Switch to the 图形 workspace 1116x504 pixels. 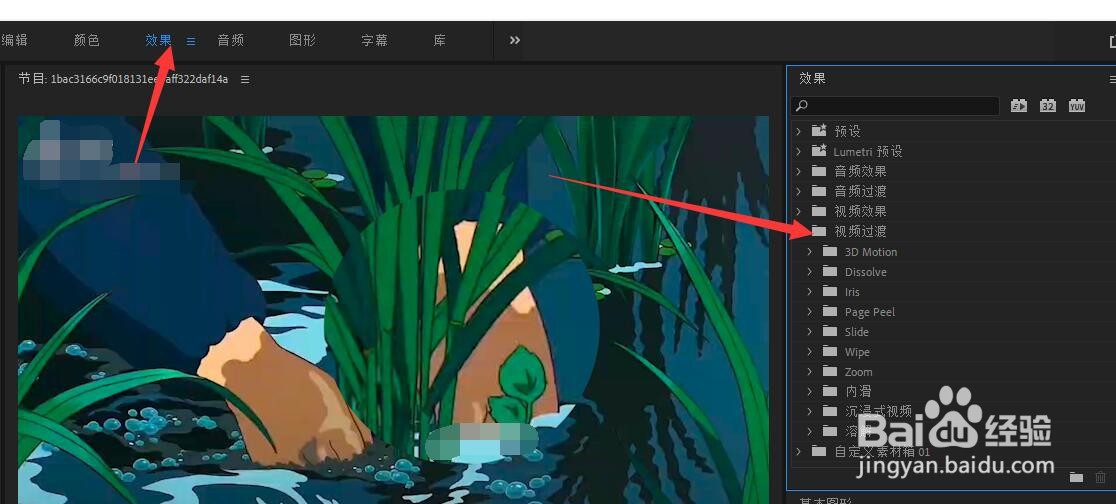(302, 41)
